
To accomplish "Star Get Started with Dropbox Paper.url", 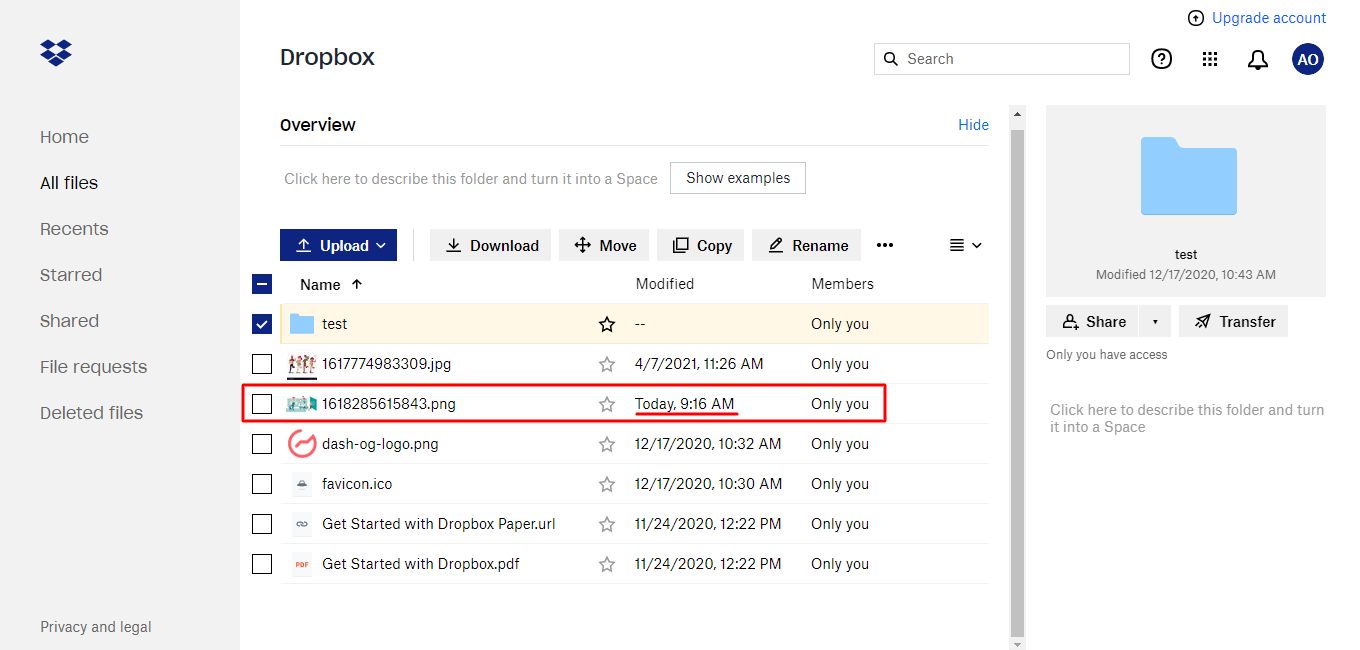I will [607, 524].
